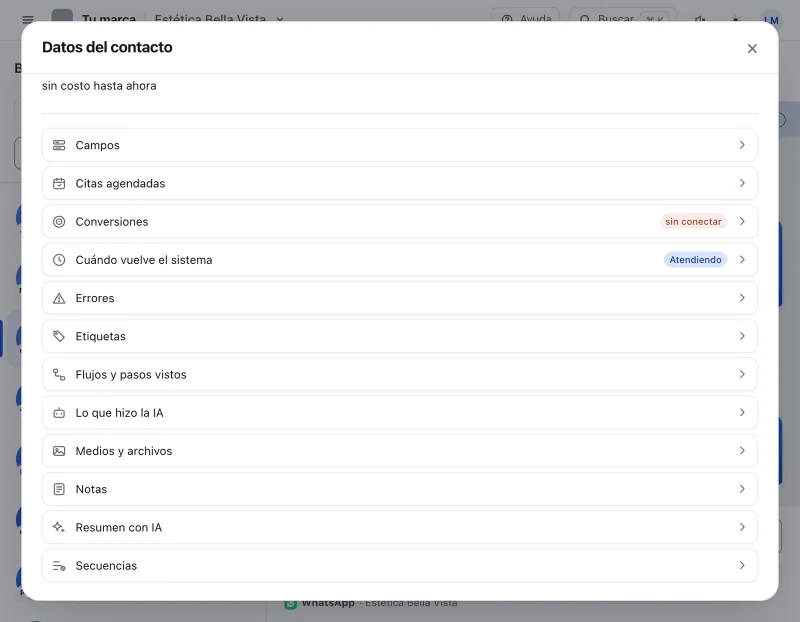800x622 pixels.
Task: Open the Citas agendadas label
Action: (120, 184)
